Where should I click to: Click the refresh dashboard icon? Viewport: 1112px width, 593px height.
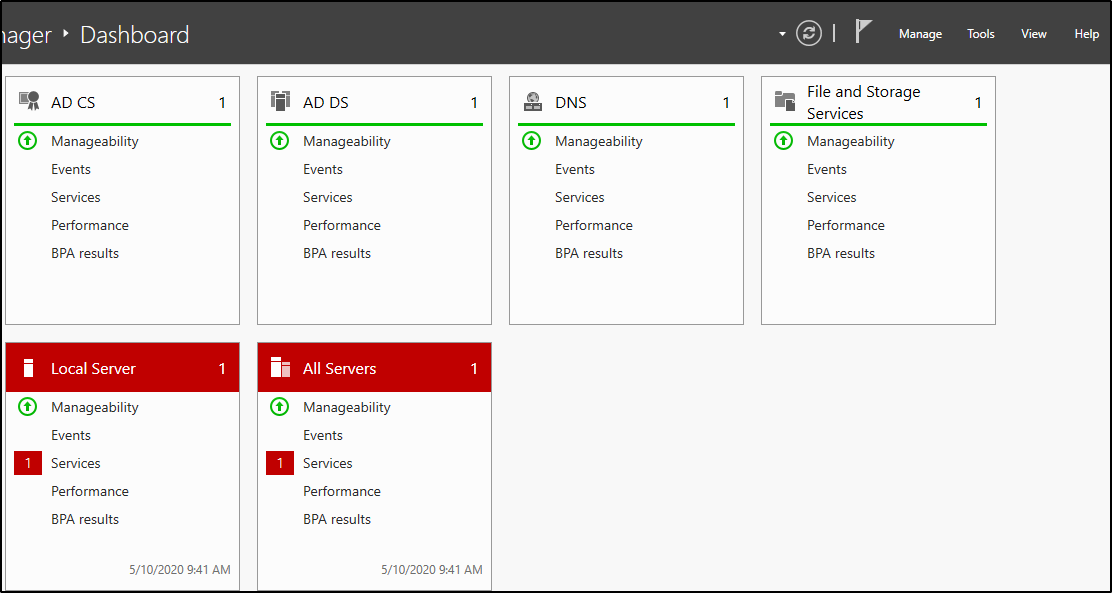(808, 33)
